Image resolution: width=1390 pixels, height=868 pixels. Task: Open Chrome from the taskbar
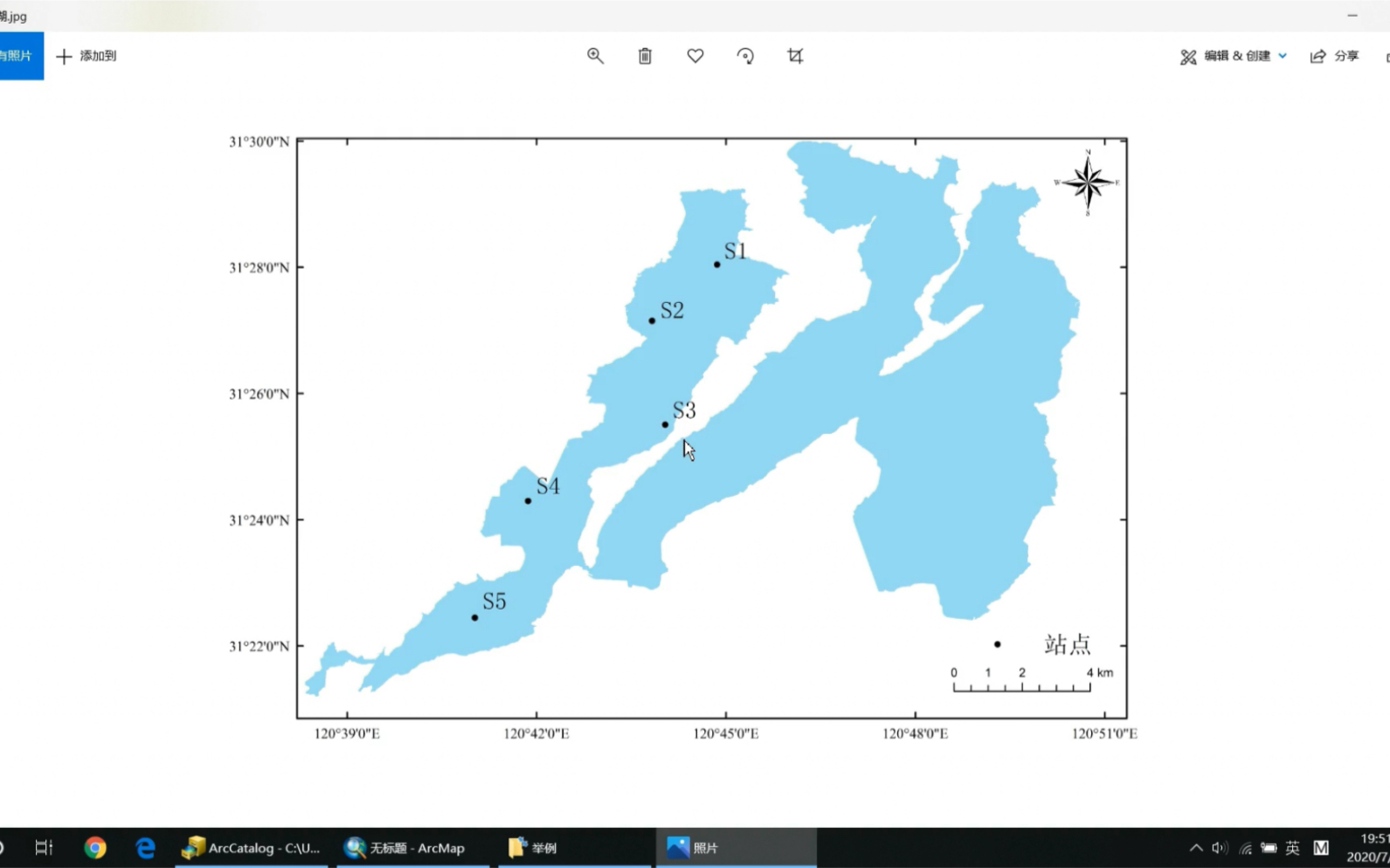95,847
